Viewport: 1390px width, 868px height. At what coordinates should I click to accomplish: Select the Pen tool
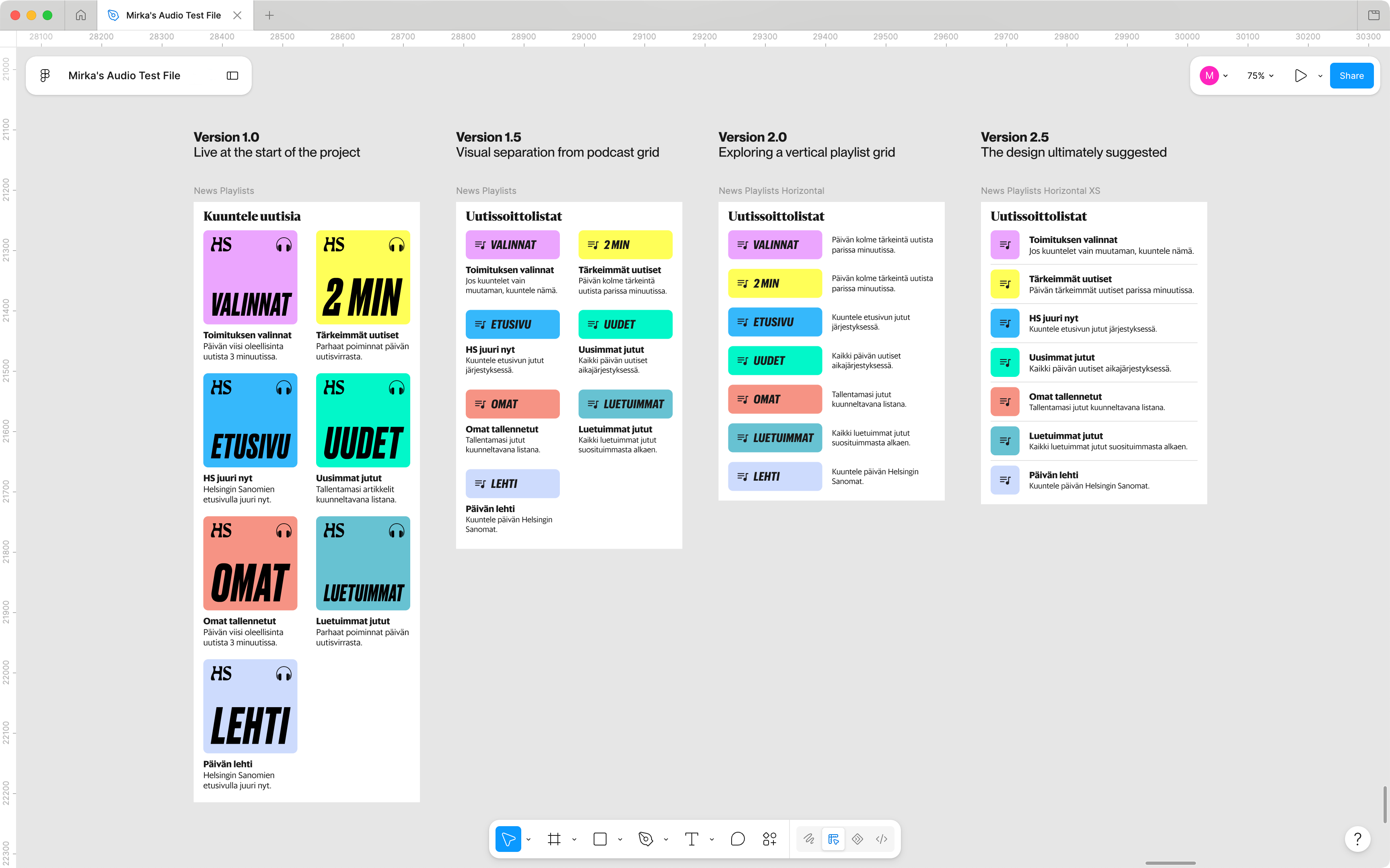[x=646, y=839]
